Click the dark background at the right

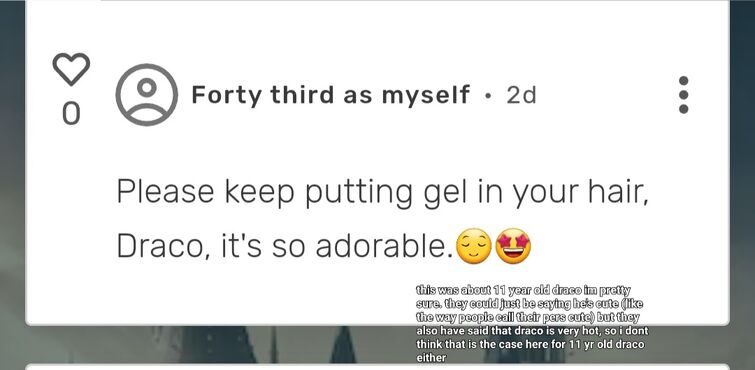pos(742,185)
